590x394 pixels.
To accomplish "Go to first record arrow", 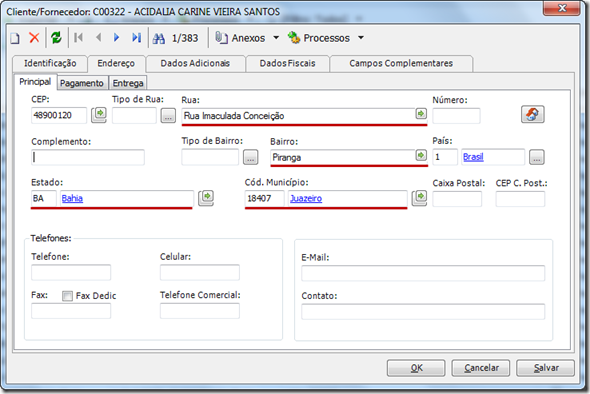I will coord(79,37).
